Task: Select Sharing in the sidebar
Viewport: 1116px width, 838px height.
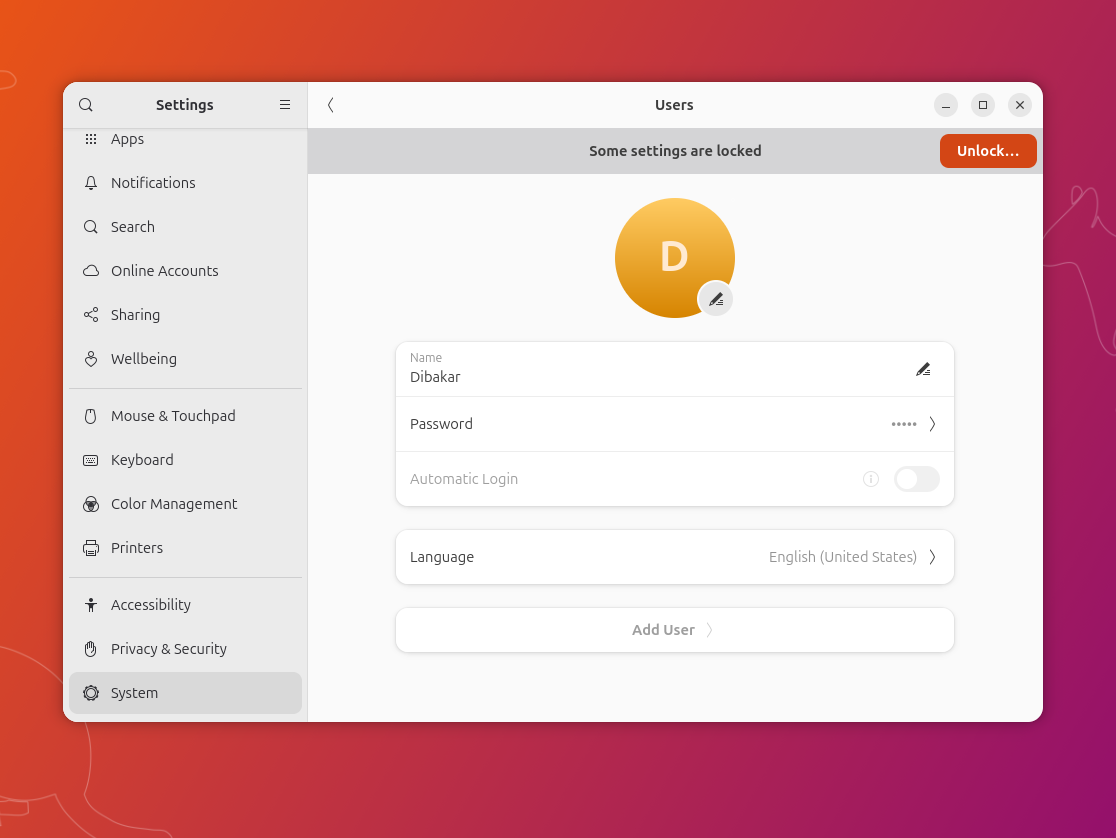Action: (x=185, y=315)
